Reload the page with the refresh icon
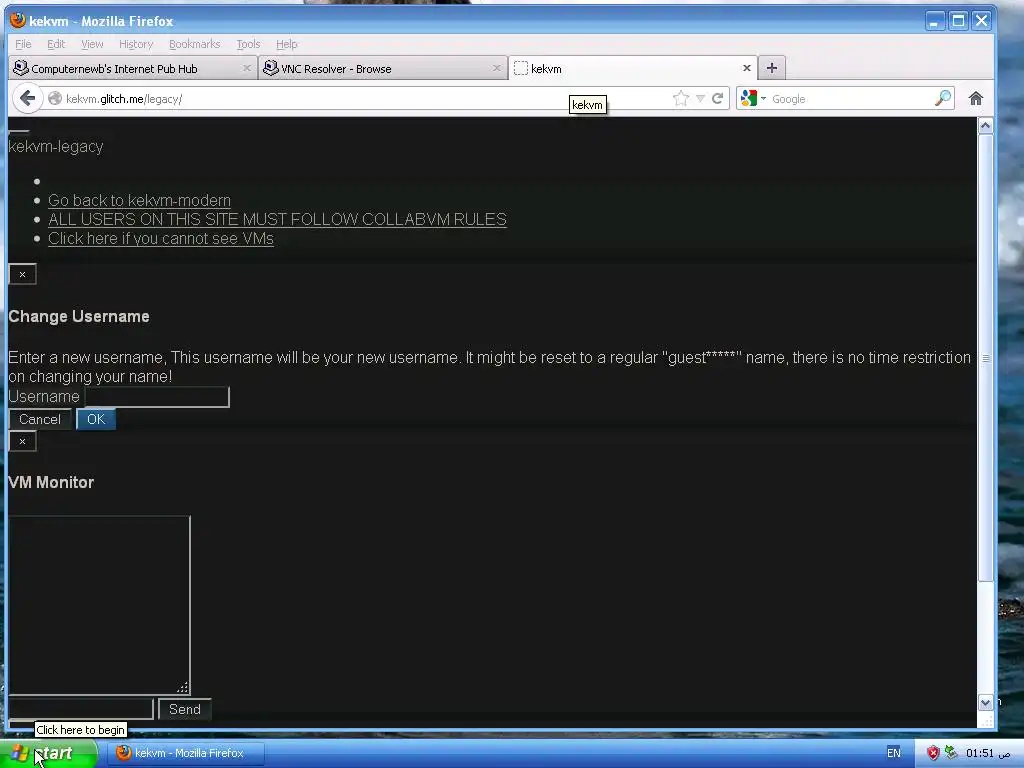Screen dimensions: 1024x768 717,99
